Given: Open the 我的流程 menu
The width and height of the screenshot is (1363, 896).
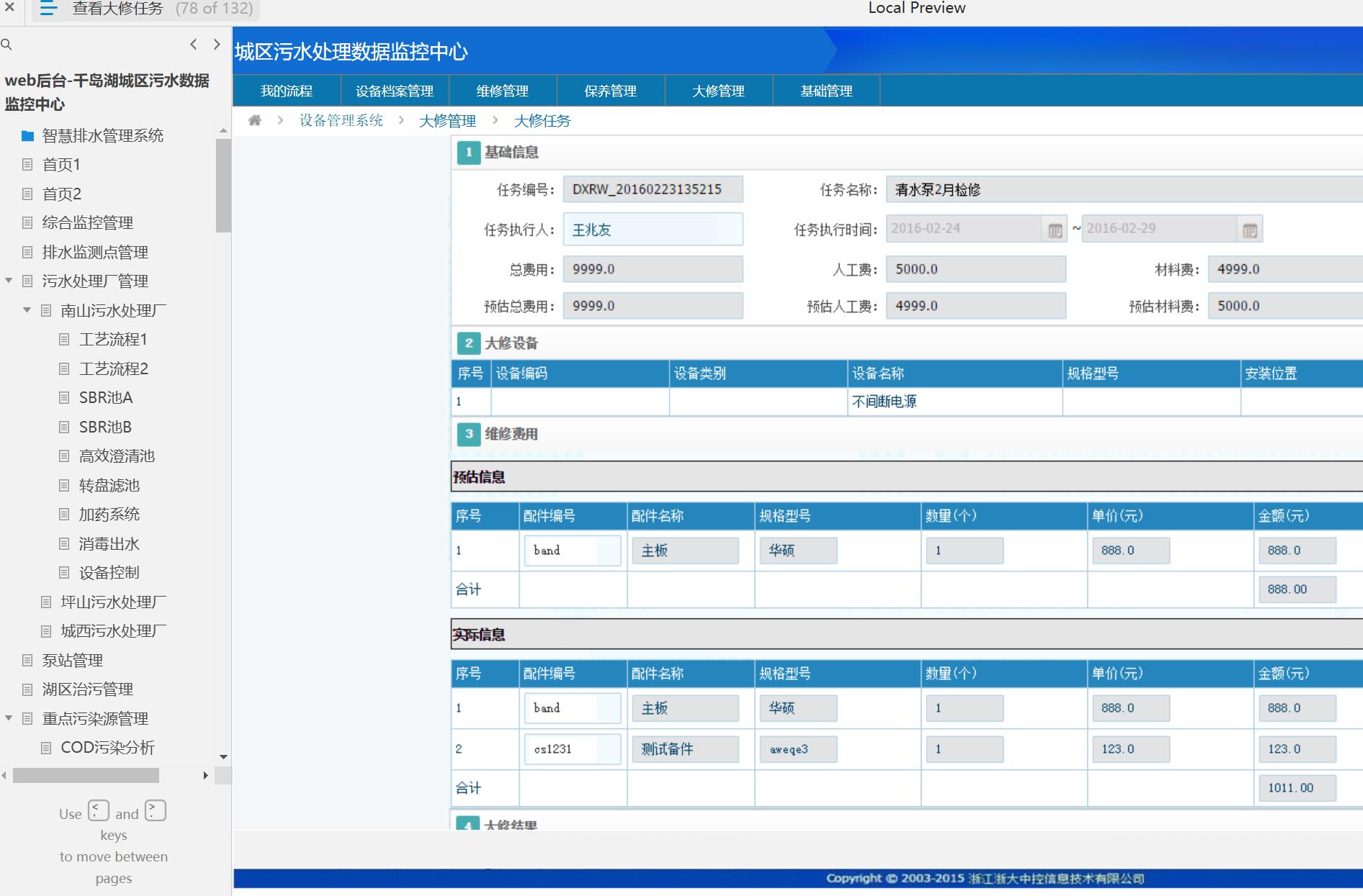Looking at the screenshot, I should click(x=287, y=91).
